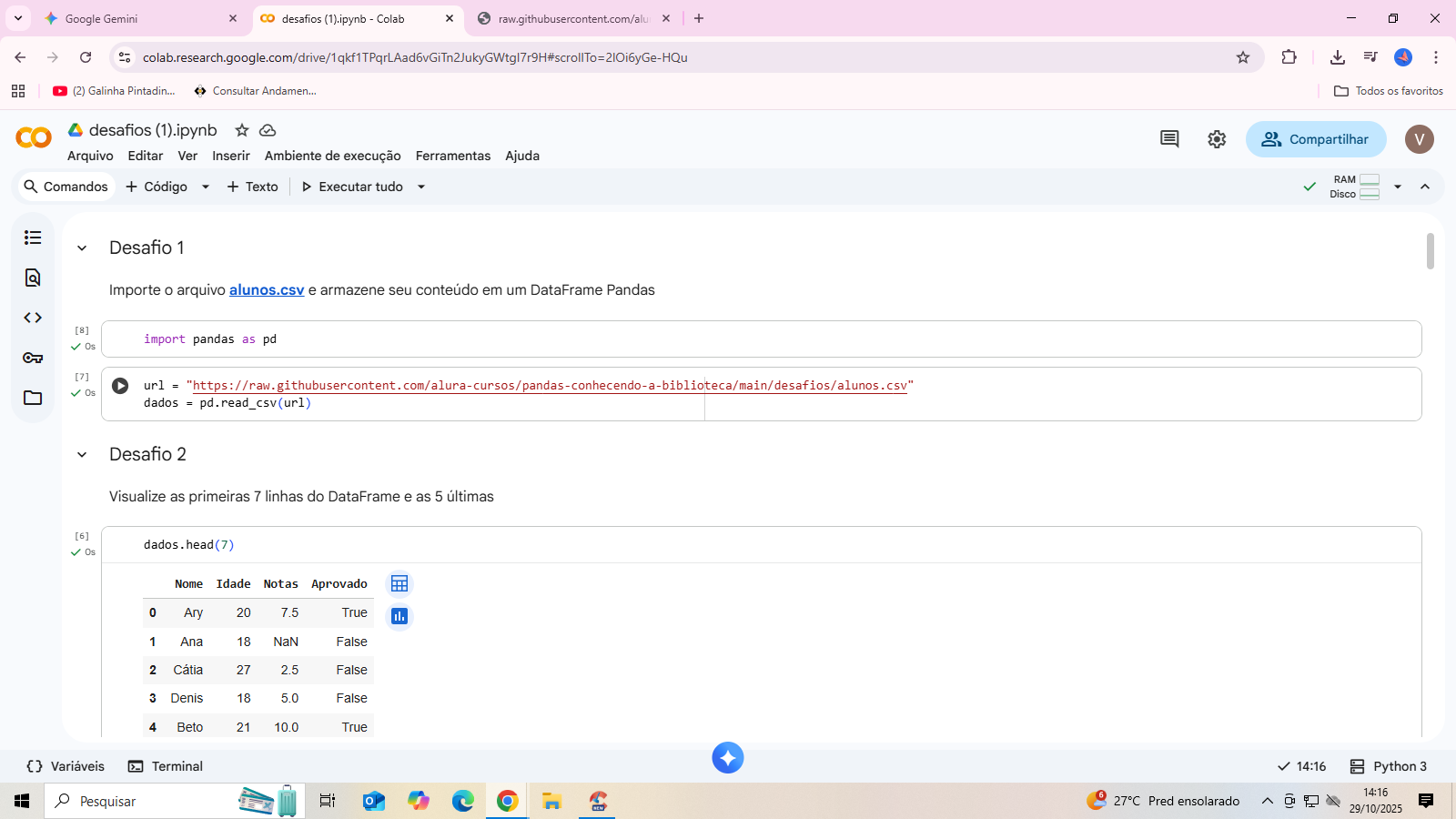Open the Galinha Pintadinha bookmark
This screenshot has width=1456, height=819.
pos(114,91)
